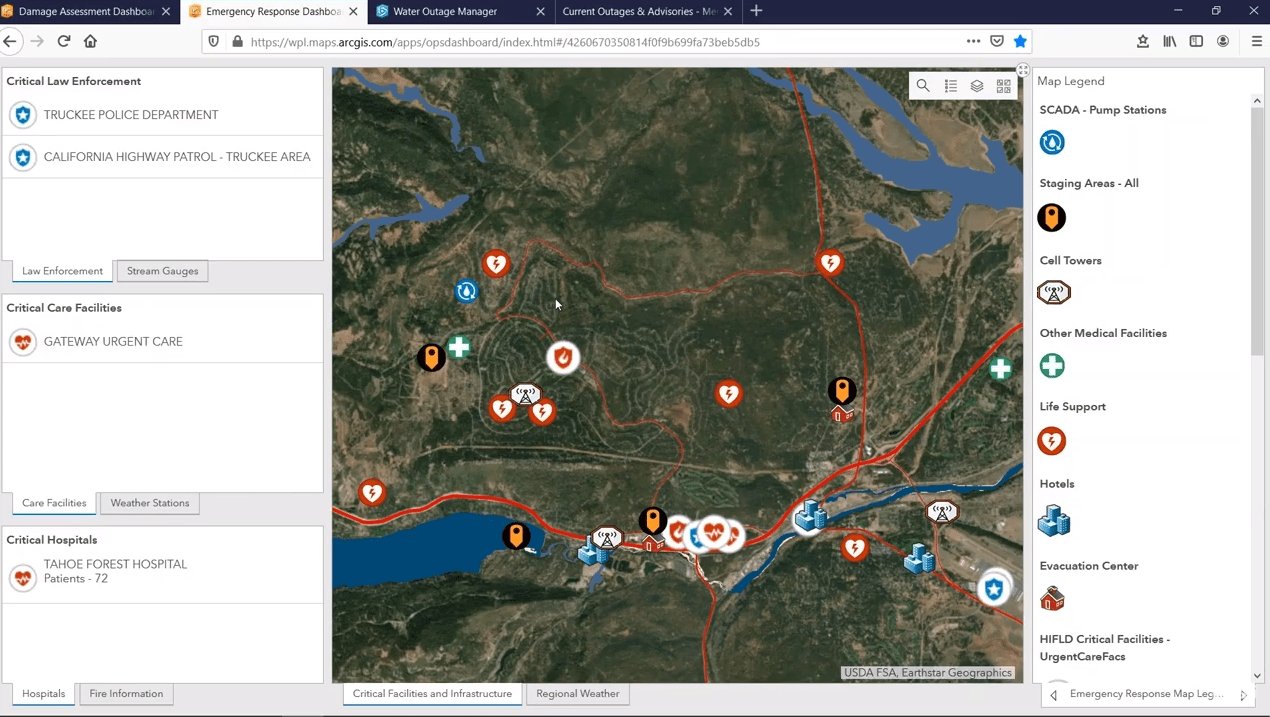Open the basemap gallery tool
This screenshot has height=717, width=1270.
click(1004, 86)
